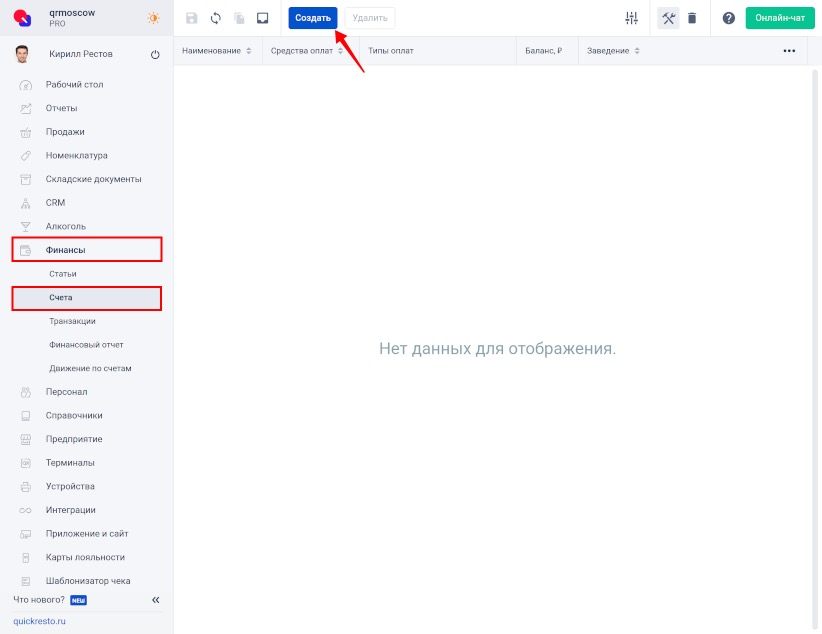The width and height of the screenshot is (822, 634).
Task: Click the Продажи basket icon
Action: click(25, 132)
